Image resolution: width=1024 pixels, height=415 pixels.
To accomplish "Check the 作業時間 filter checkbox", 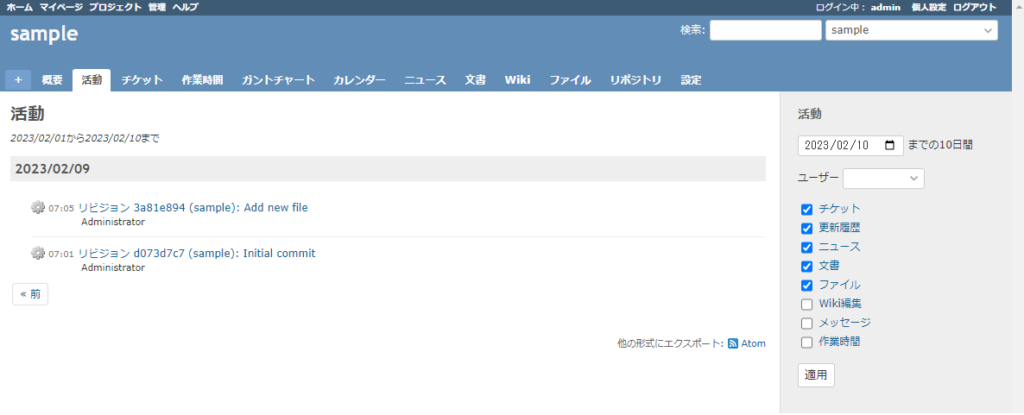I will click(x=807, y=342).
